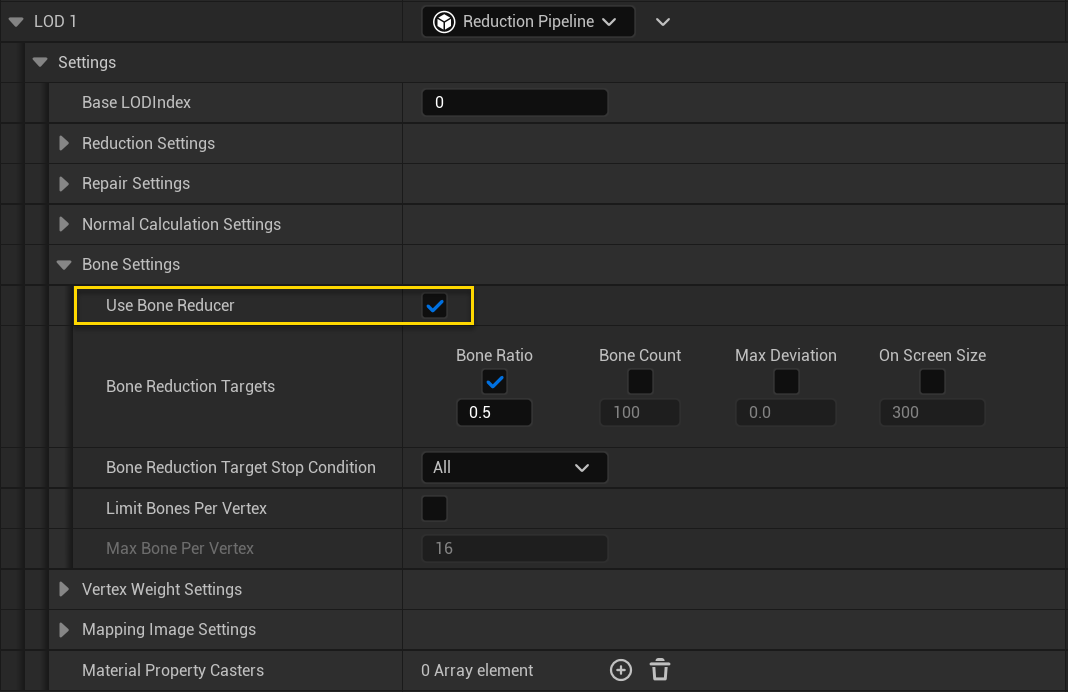The width and height of the screenshot is (1068, 692).
Task: Click the Bone Ratio 0.5 value field
Action: [494, 412]
